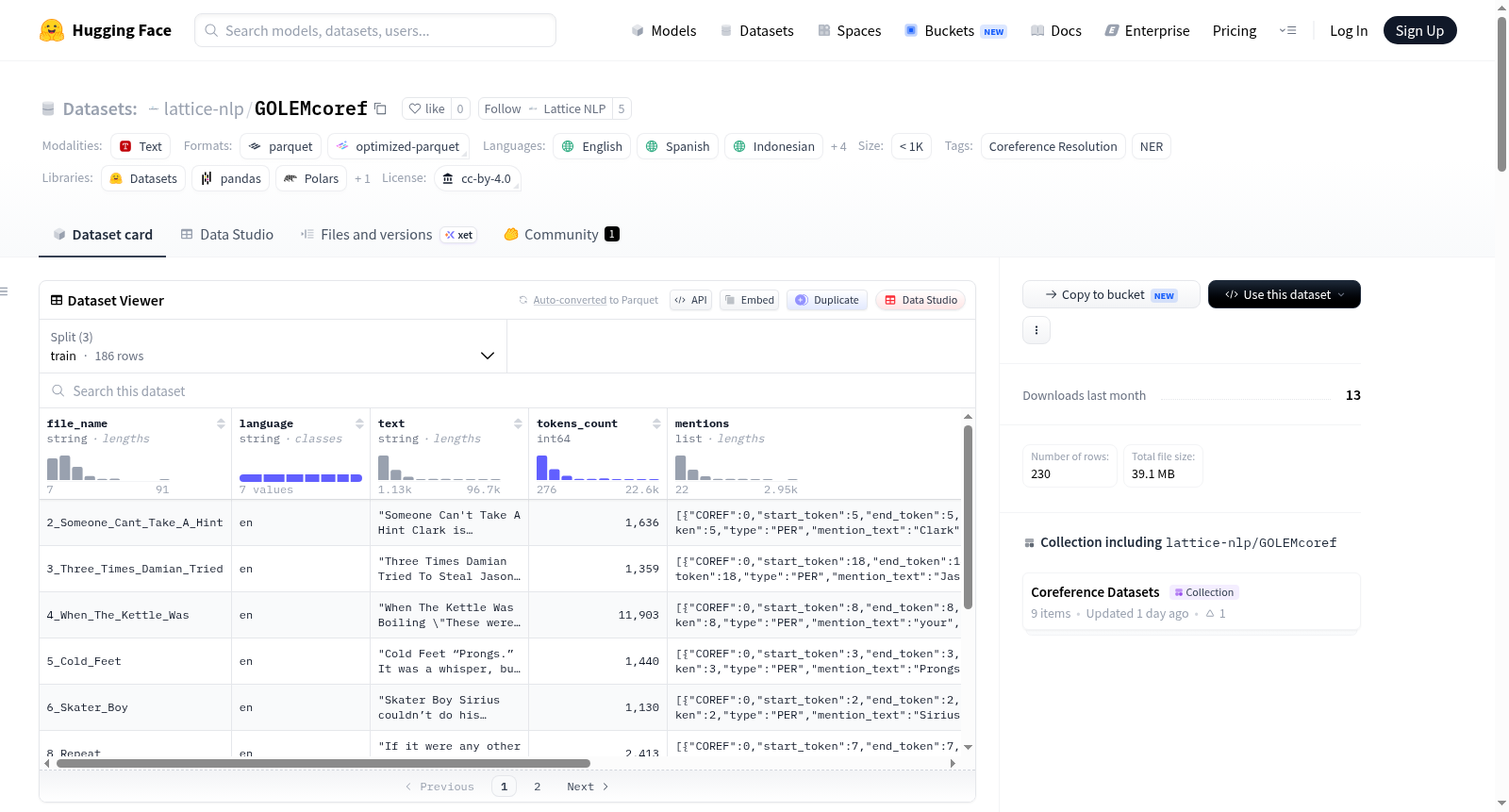The width and height of the screenshot is (1509, 812).
Task: Expand the +4 more languages
Action: coord(838,146)
